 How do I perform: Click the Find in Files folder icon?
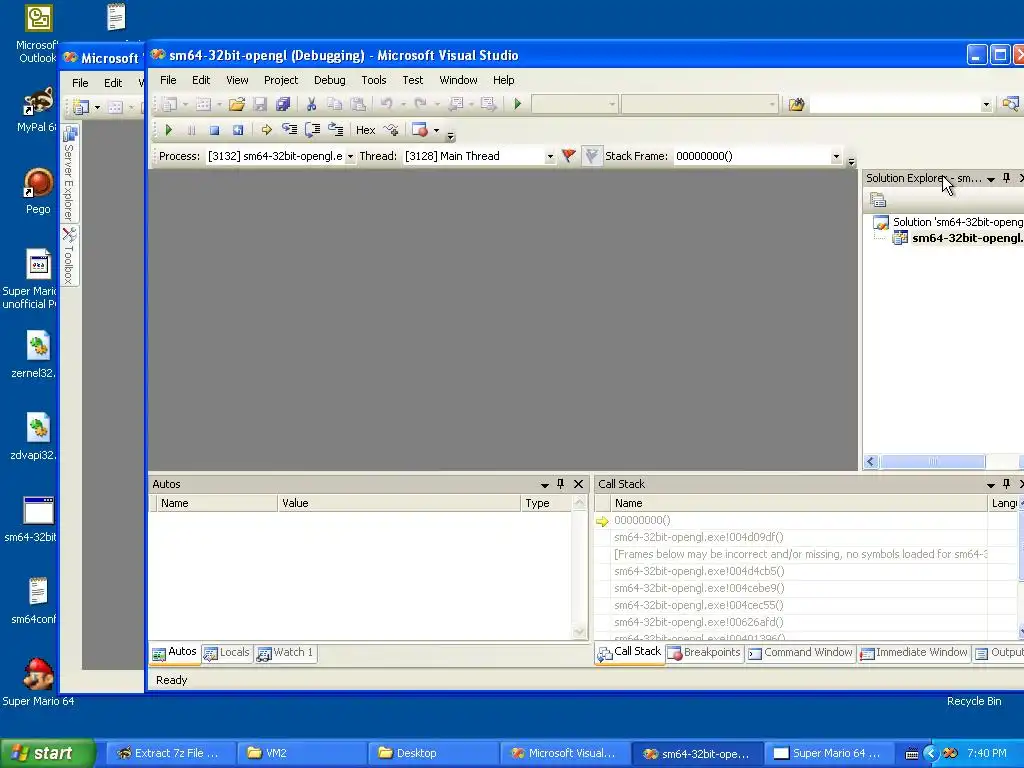point(796,104)
